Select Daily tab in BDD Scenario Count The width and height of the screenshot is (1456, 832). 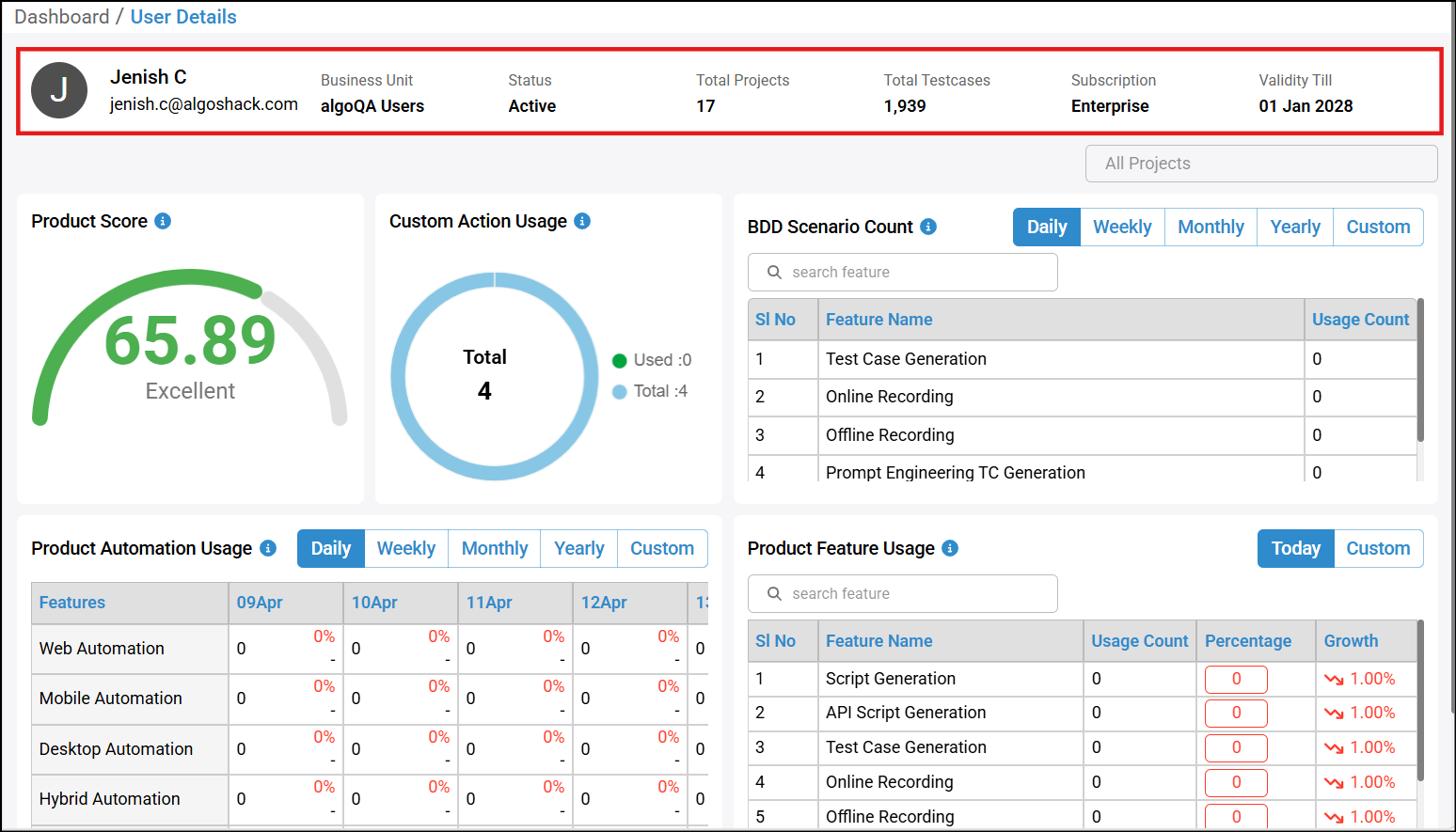click(1047, 227)
